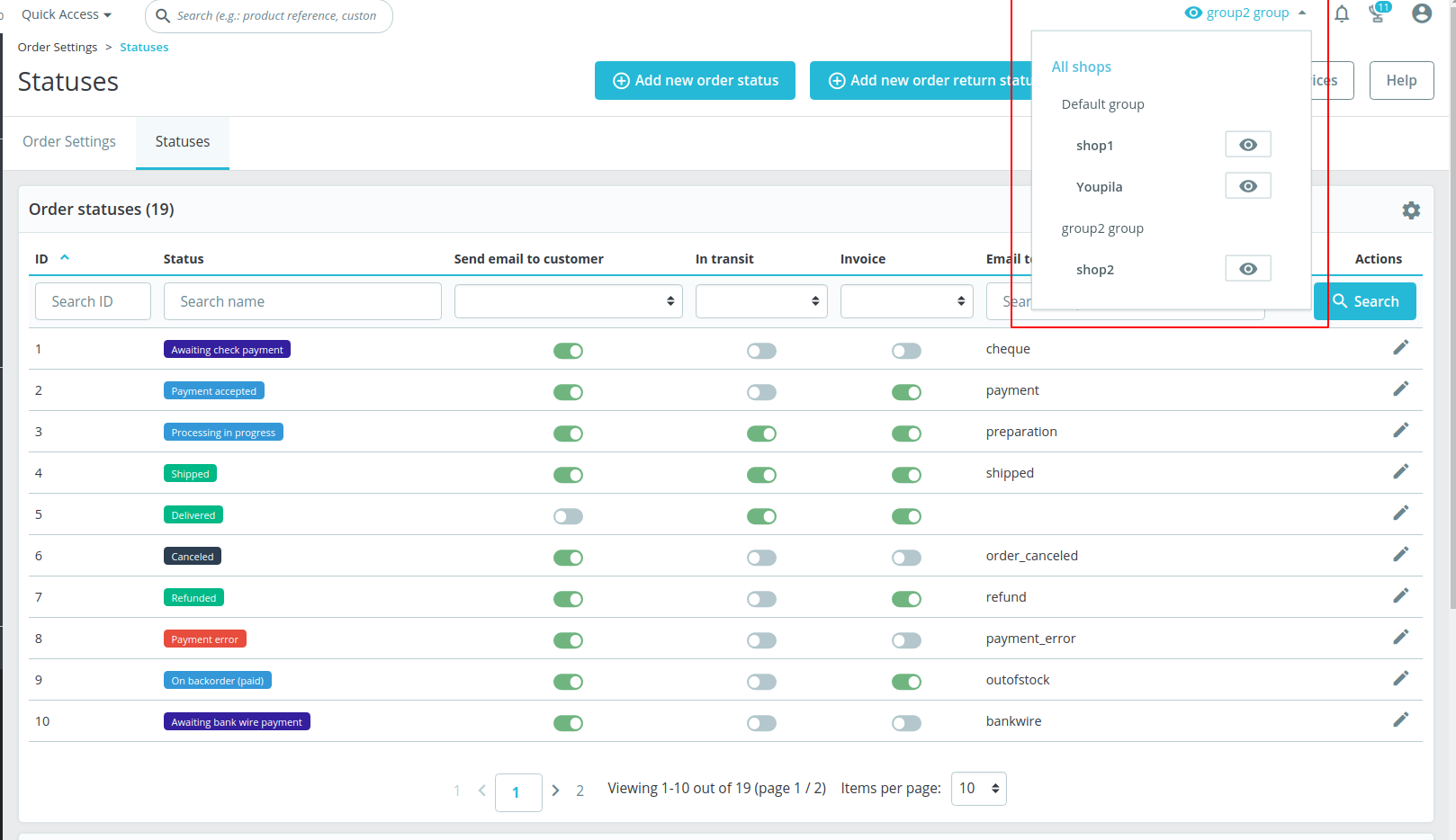Open the notification bell icon
The height and width of the screenshot is (840, 1456).
(x=1341, y=13)
